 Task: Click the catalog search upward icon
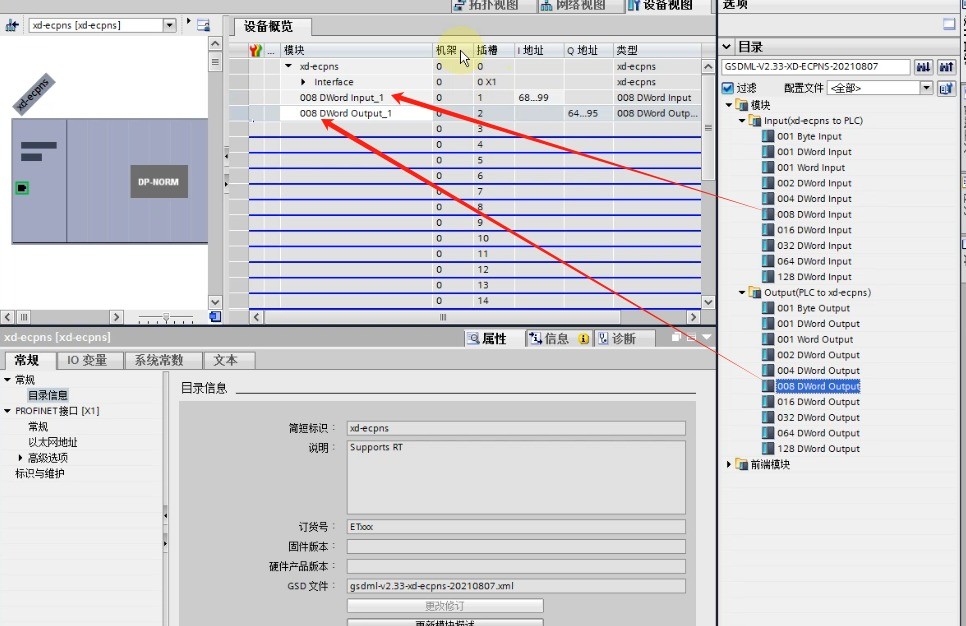pyautogui.click(x=946, y=67)
